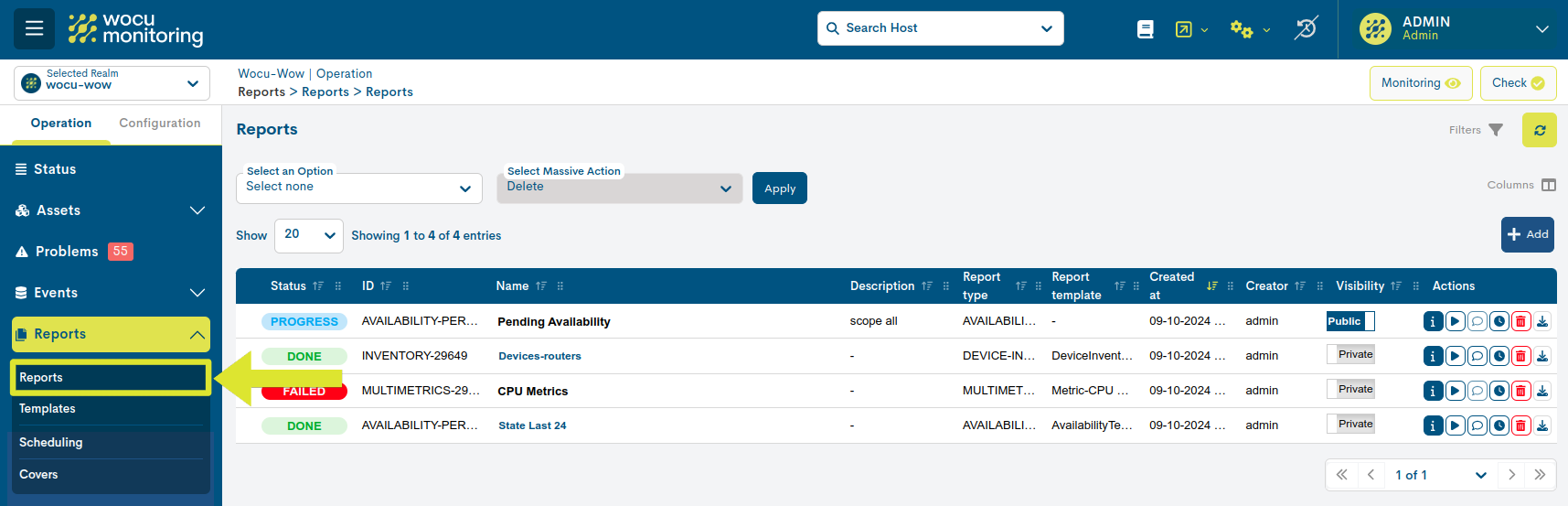This screenshot has width=1568, height=506.
Task: Open the Show entries count dropdown
Action: [309, 235]
